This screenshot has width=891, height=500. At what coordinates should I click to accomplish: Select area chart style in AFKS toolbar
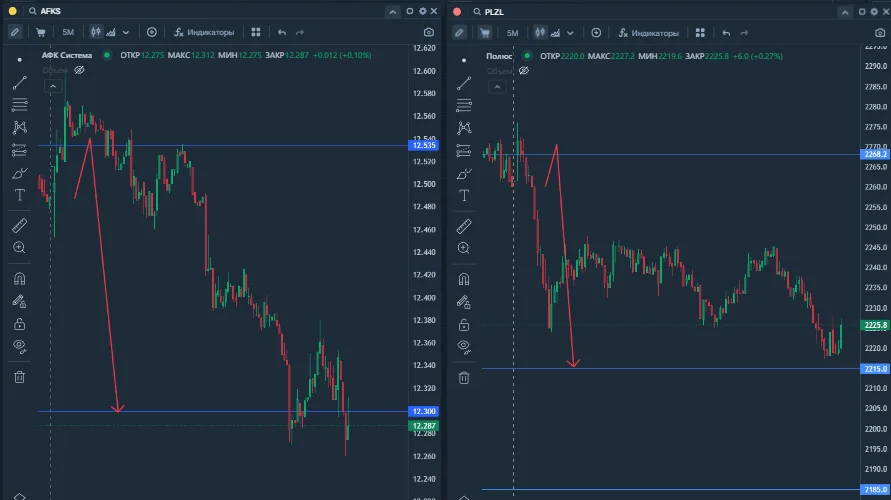pyautogui.click(x=111, y=33)
